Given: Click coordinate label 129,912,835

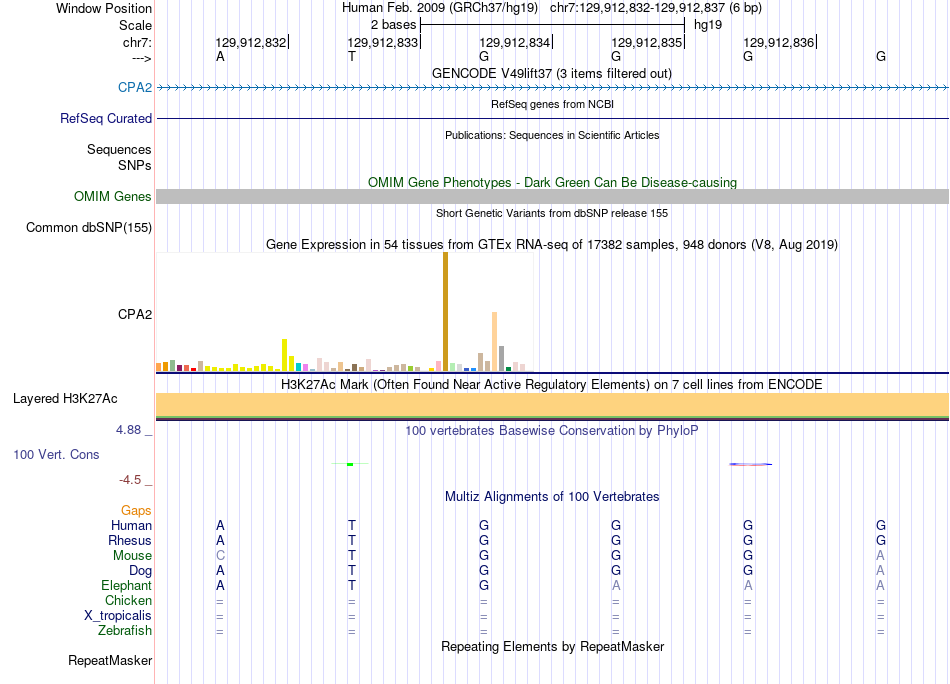Looking at the screenshot, I should [647, 42].
